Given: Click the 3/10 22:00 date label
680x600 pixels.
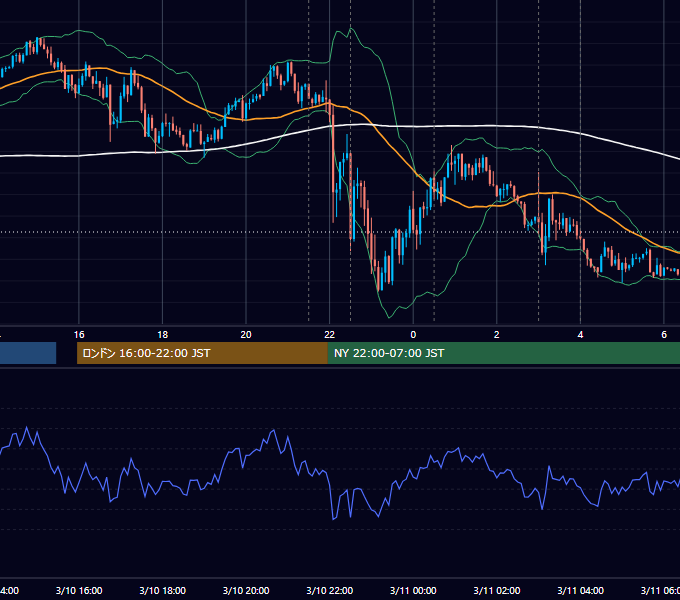Looking at the screenshot, I should point(330,590).
